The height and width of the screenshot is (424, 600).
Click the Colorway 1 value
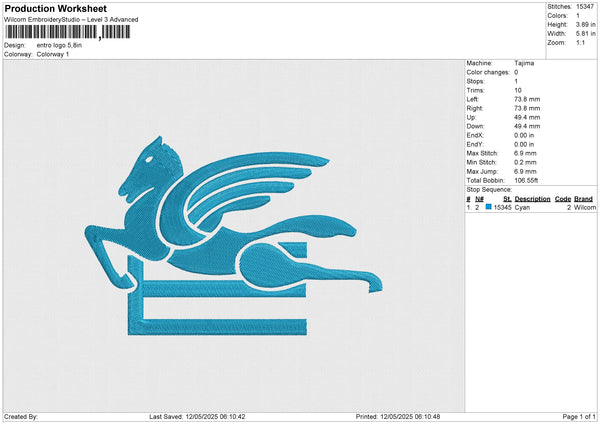click(x=53, y=54)
